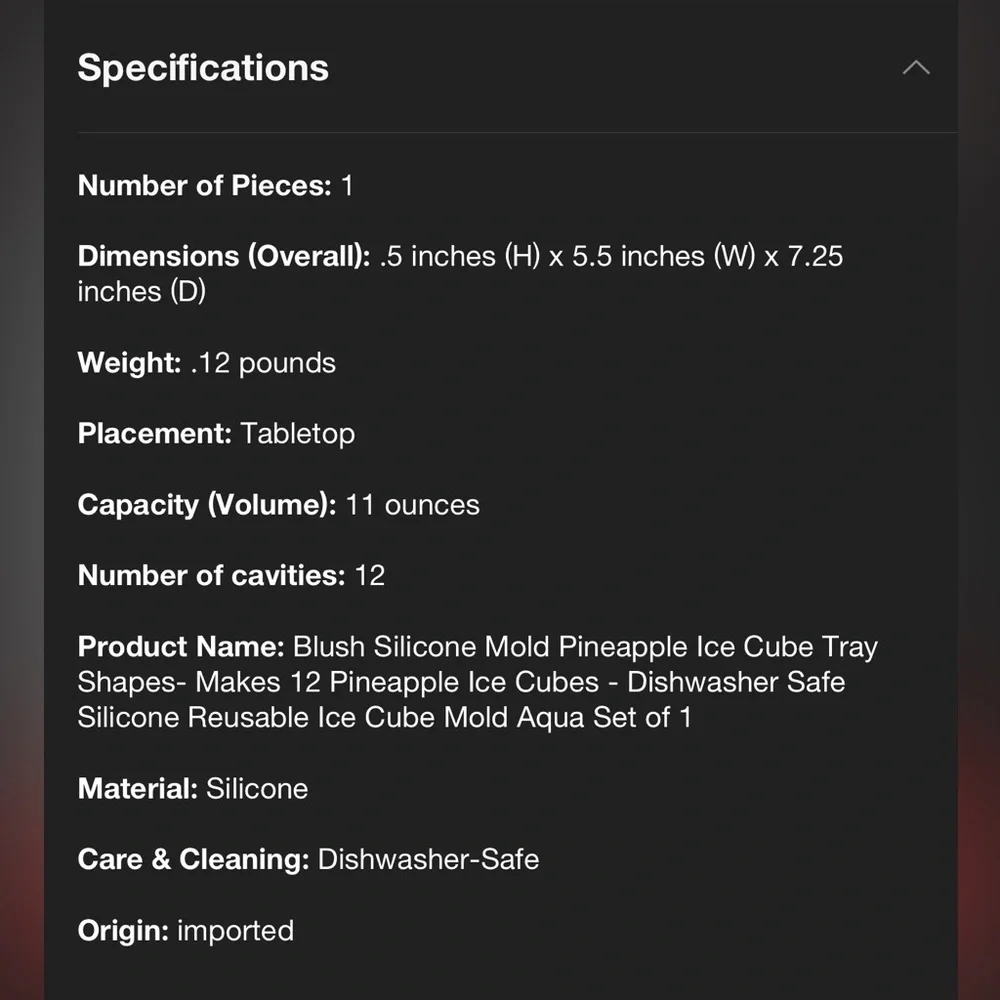Click the 11 ounces value
The height and width of the screenshot is (1000, 1000).
point(412,504)
